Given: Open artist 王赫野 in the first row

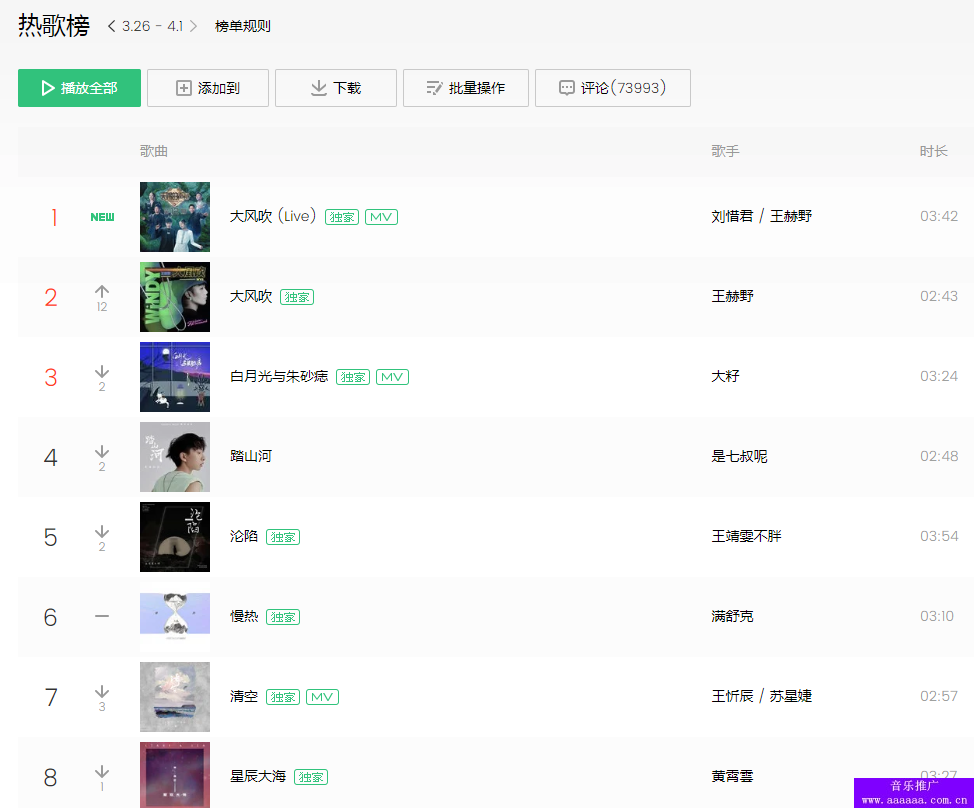Looking at the screenshot, I should (x=791, y=216).
